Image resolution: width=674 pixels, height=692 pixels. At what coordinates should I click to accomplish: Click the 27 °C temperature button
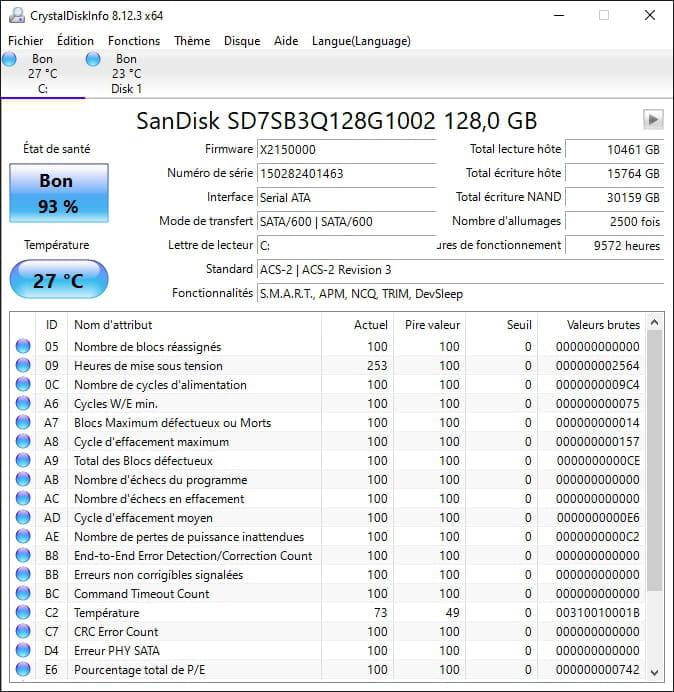(x=59, y=279)
